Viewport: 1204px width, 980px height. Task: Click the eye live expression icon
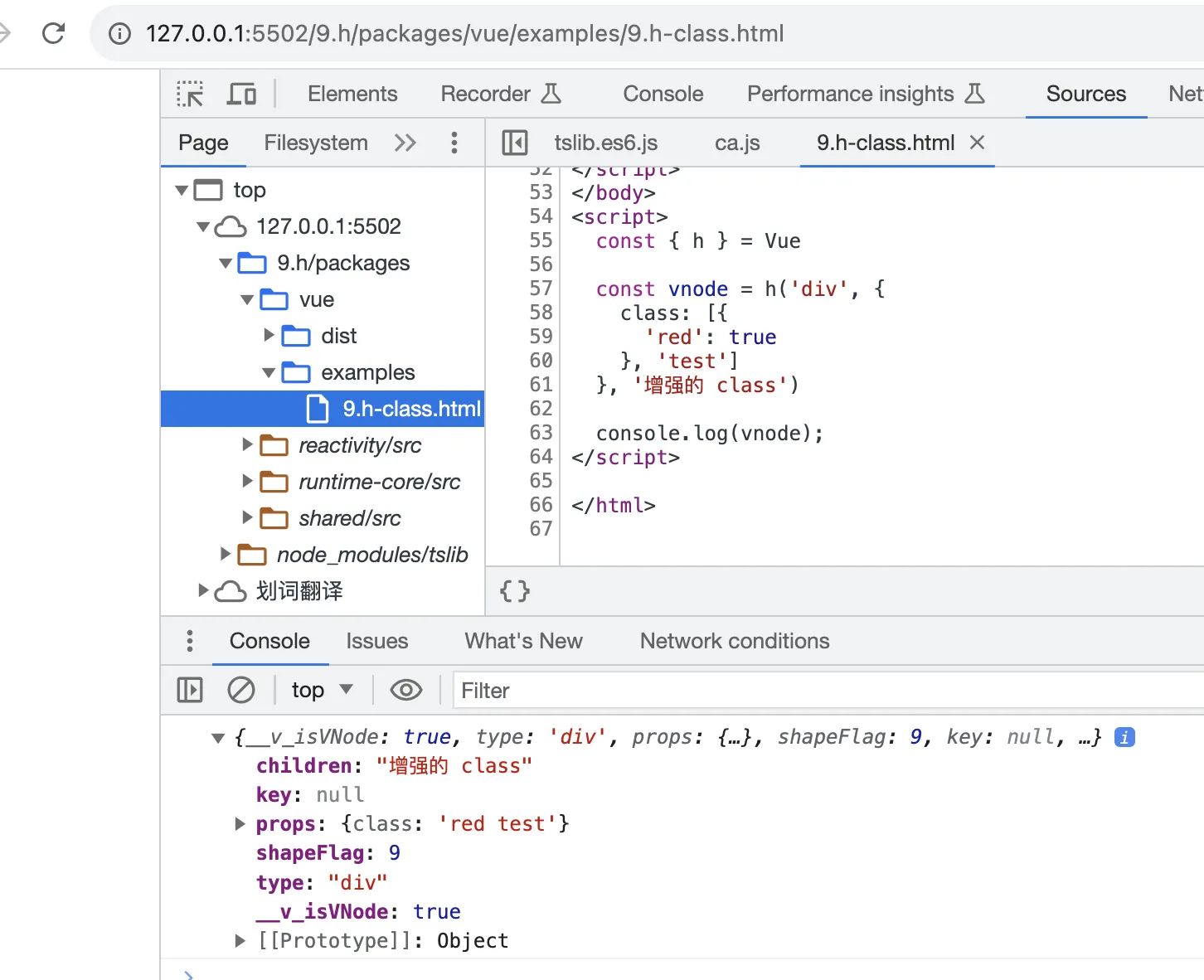[x=406, y=690]
